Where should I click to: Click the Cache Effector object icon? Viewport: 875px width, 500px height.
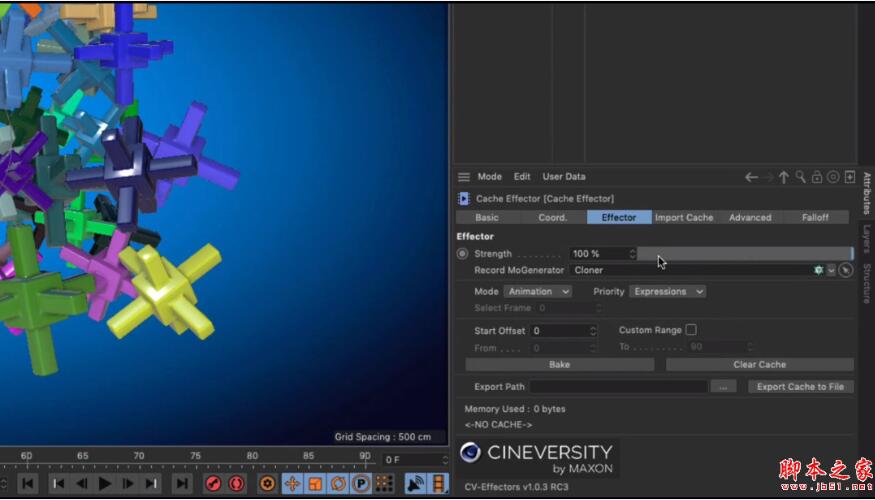pyautogui.click(x=464, y=199)
